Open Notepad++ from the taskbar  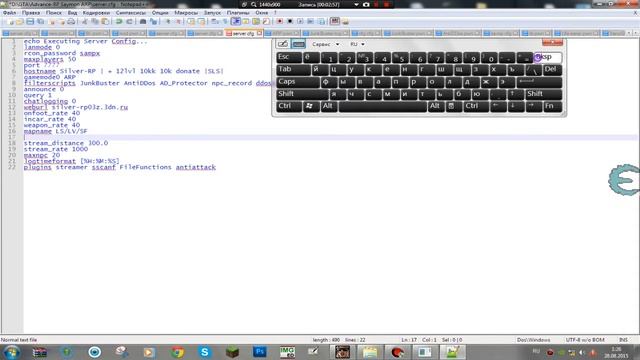[x=452, y=352]
